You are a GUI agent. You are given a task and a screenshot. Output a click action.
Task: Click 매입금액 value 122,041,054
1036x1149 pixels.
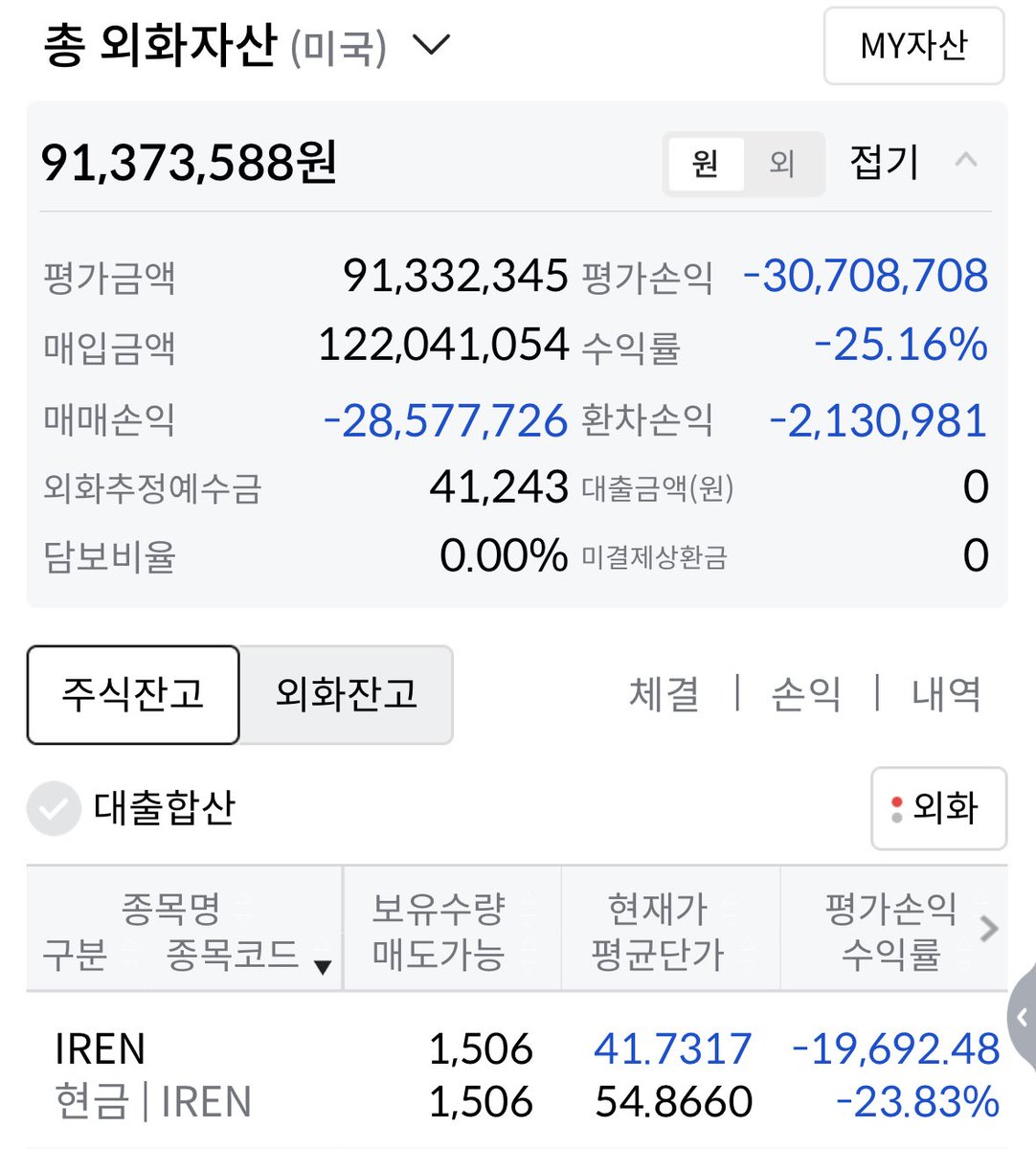coord(443,345)
